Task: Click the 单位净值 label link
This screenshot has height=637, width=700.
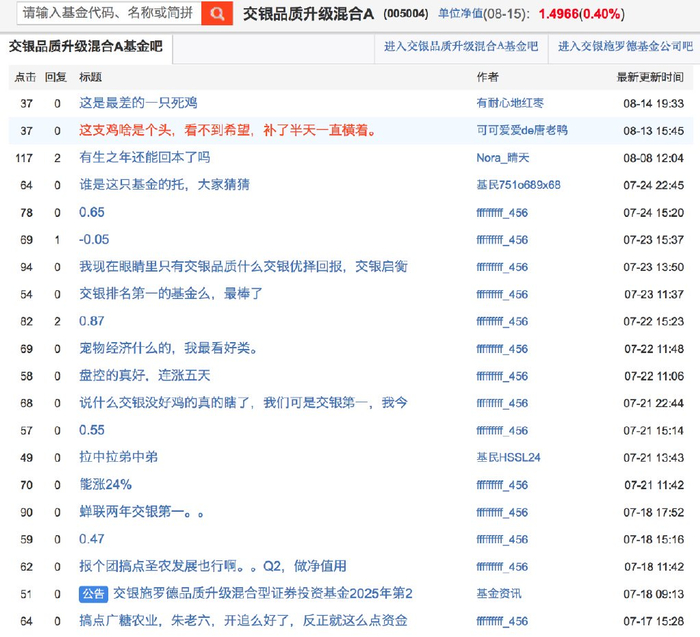Action: (x=460, y=14)
